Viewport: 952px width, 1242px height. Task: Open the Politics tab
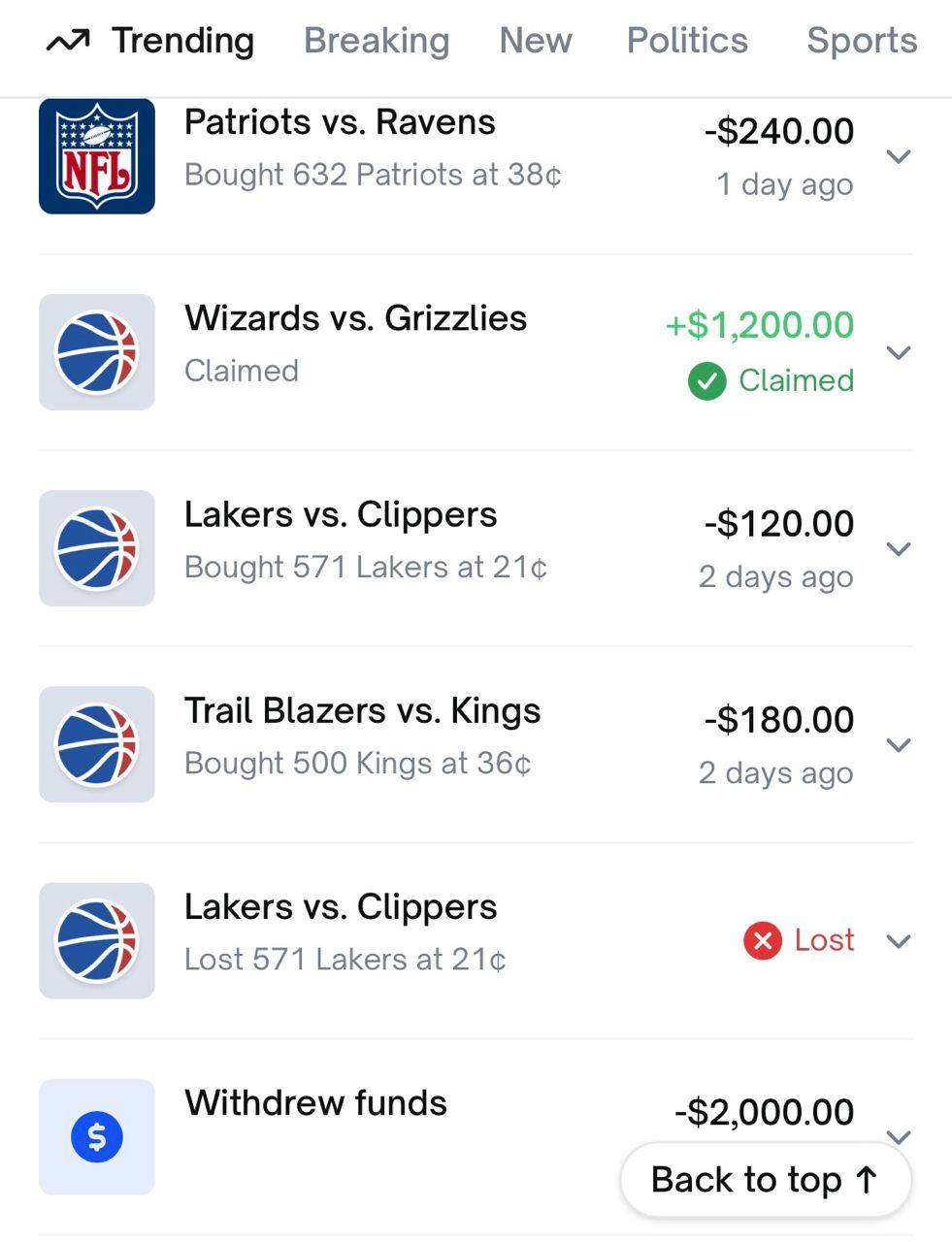687,41
